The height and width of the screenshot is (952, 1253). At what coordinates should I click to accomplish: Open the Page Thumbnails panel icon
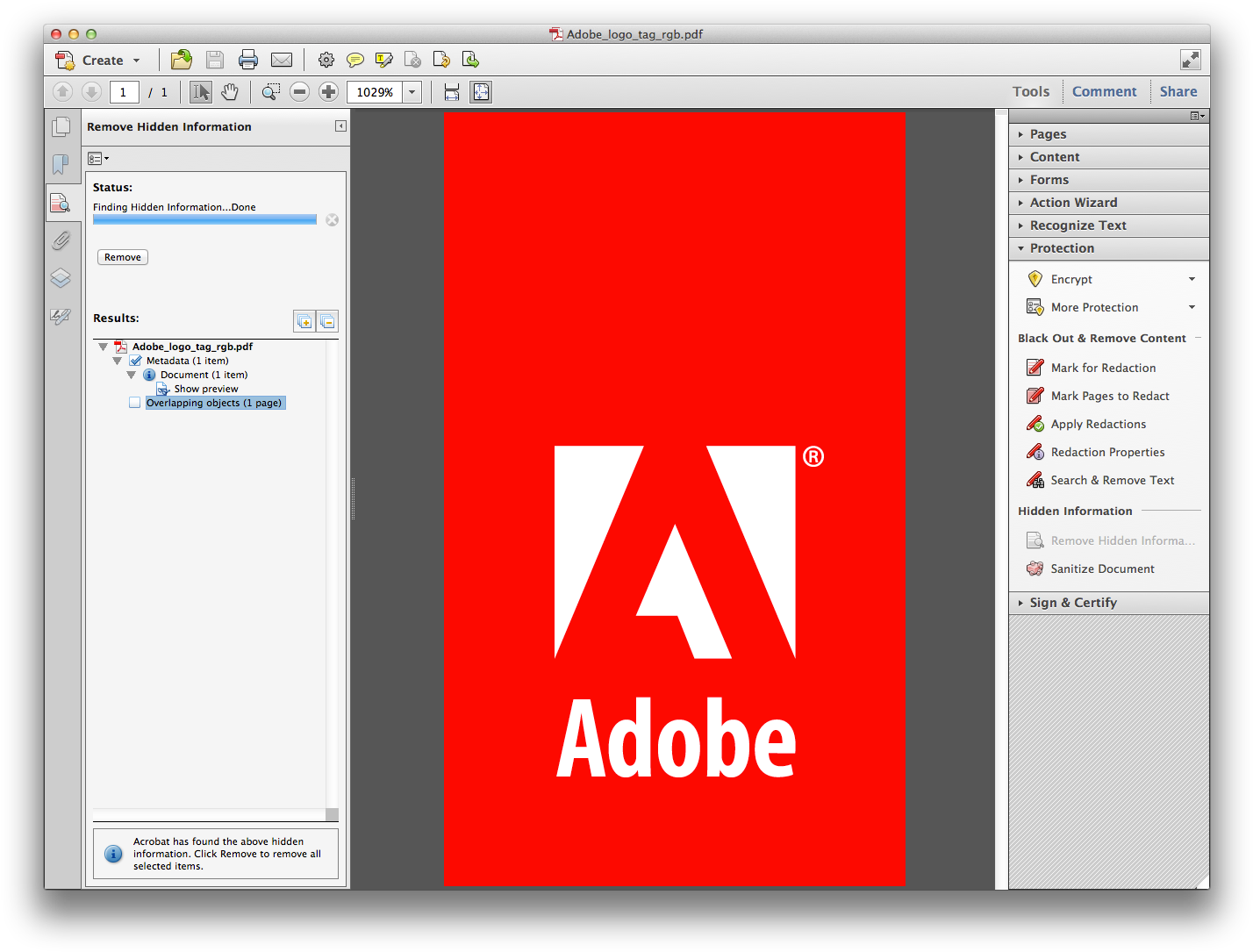pos(61,127)
